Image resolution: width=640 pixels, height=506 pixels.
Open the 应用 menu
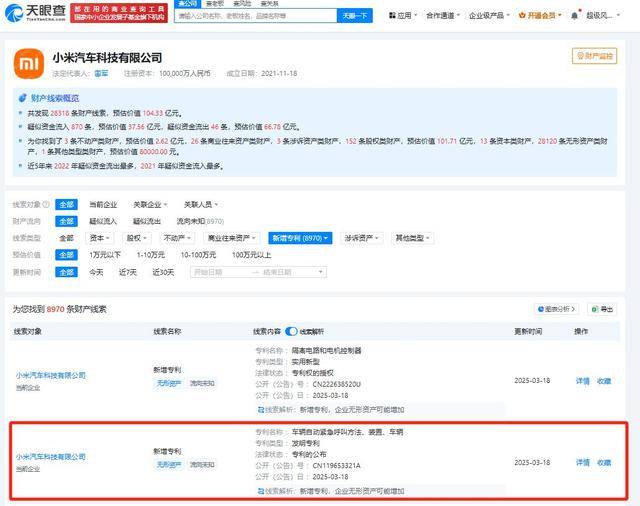coord(403,16)
